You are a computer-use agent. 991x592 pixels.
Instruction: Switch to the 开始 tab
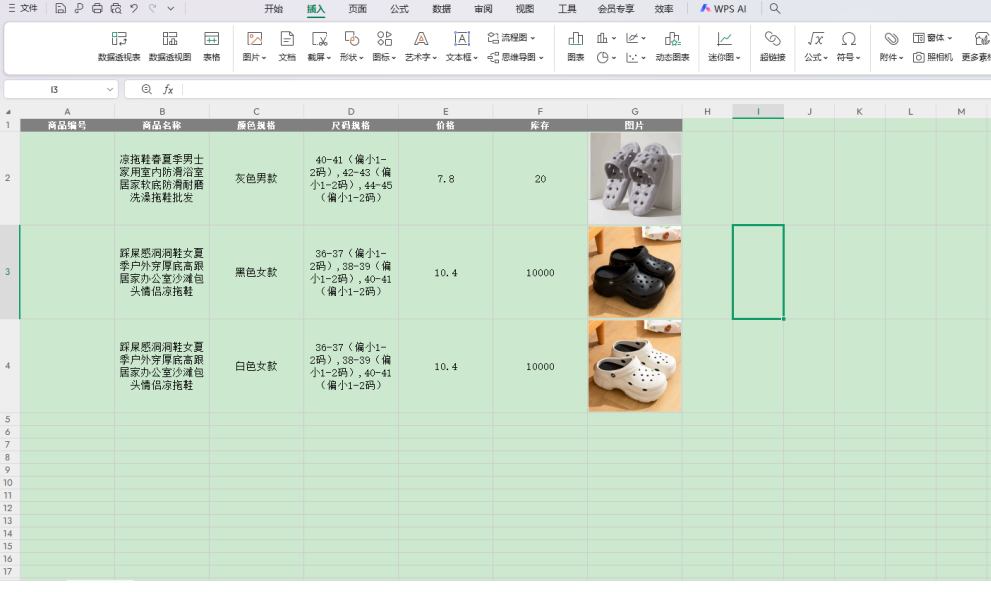tap(274, 9)
